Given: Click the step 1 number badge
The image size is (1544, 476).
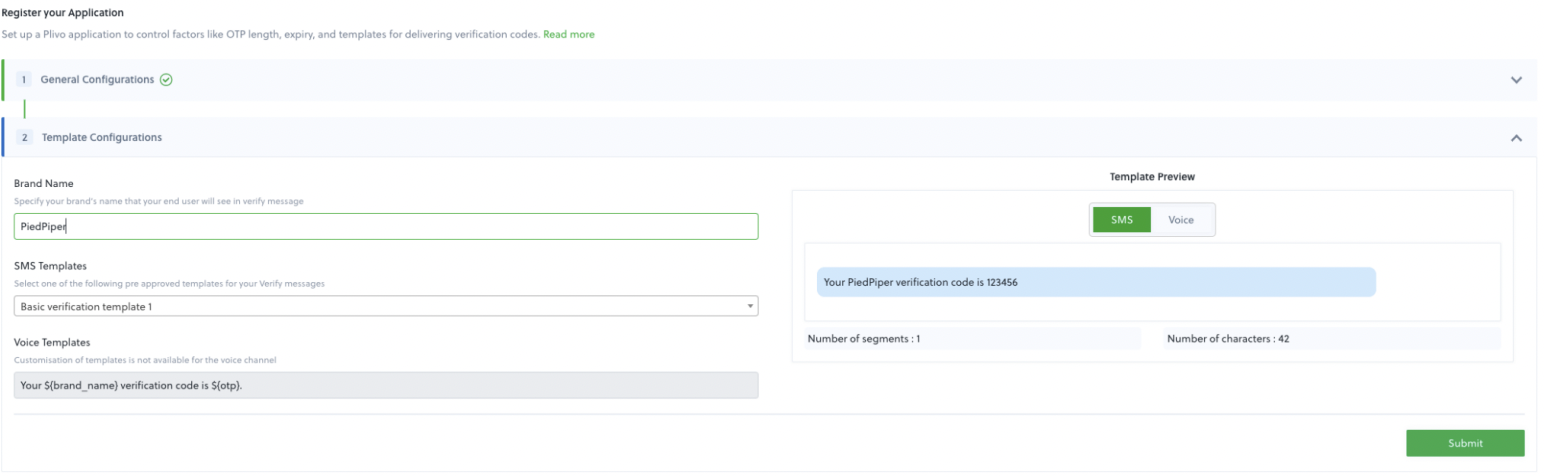Looking at the screenshot, I should (x=24, y=80).
